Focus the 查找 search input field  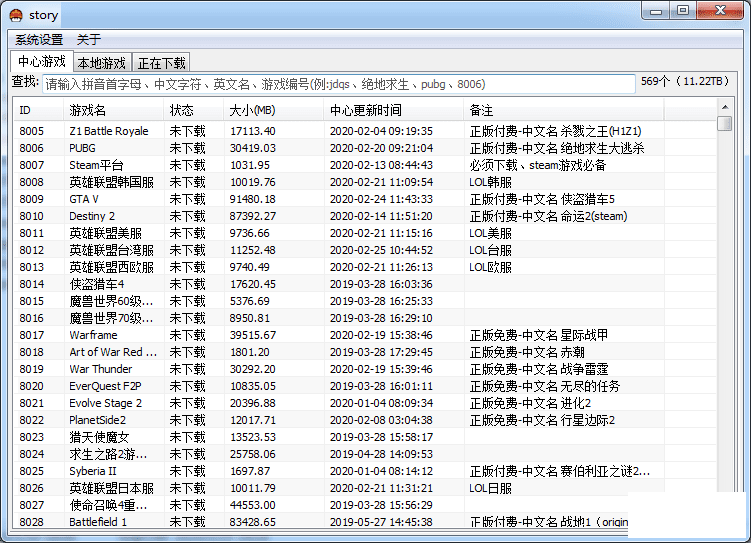tap(339, 84)
